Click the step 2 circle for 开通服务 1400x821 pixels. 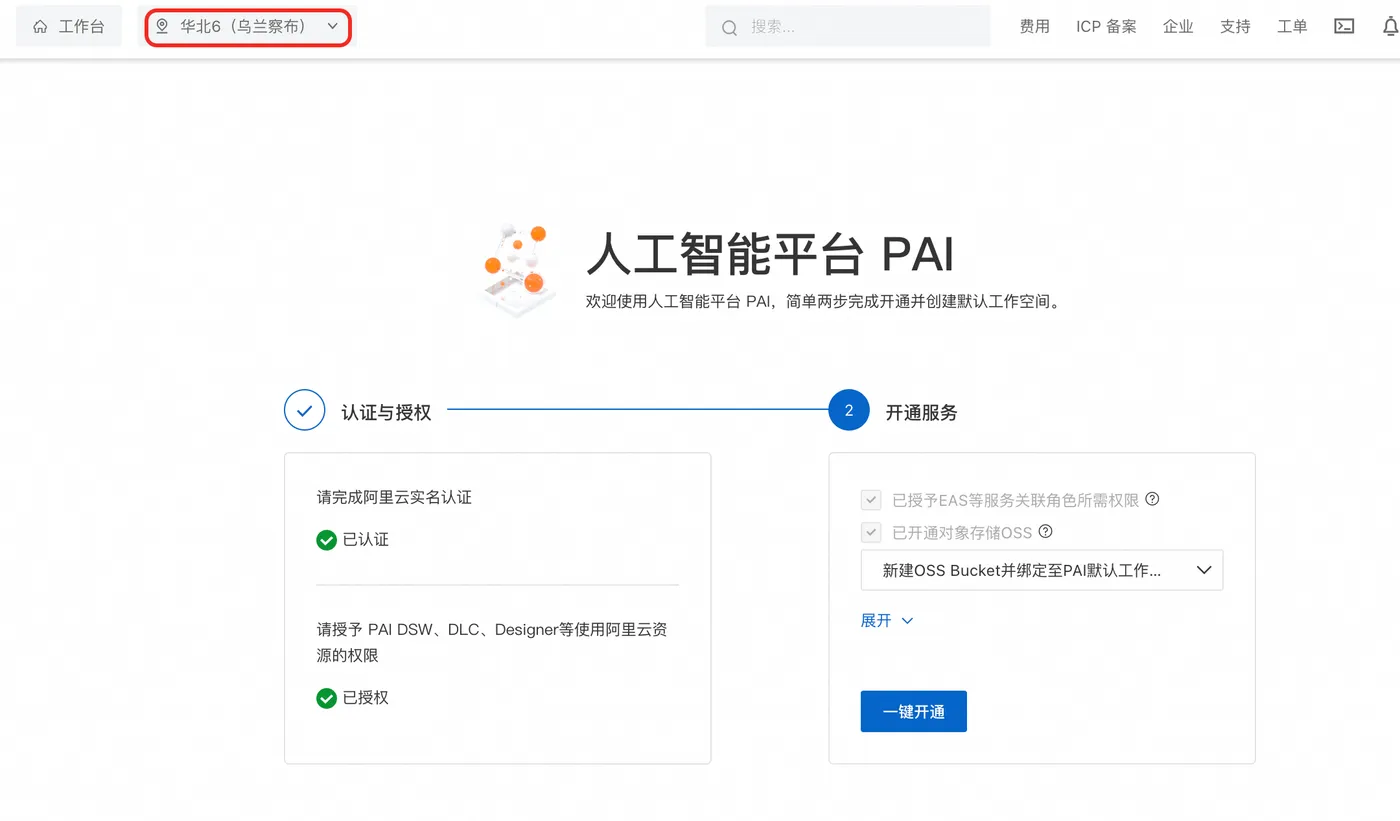click(x=849, y=410)
